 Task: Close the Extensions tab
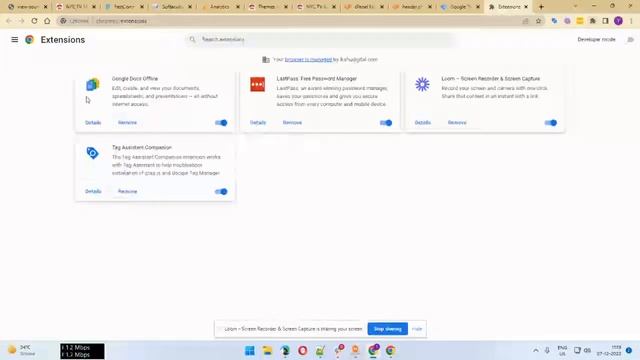526,7
